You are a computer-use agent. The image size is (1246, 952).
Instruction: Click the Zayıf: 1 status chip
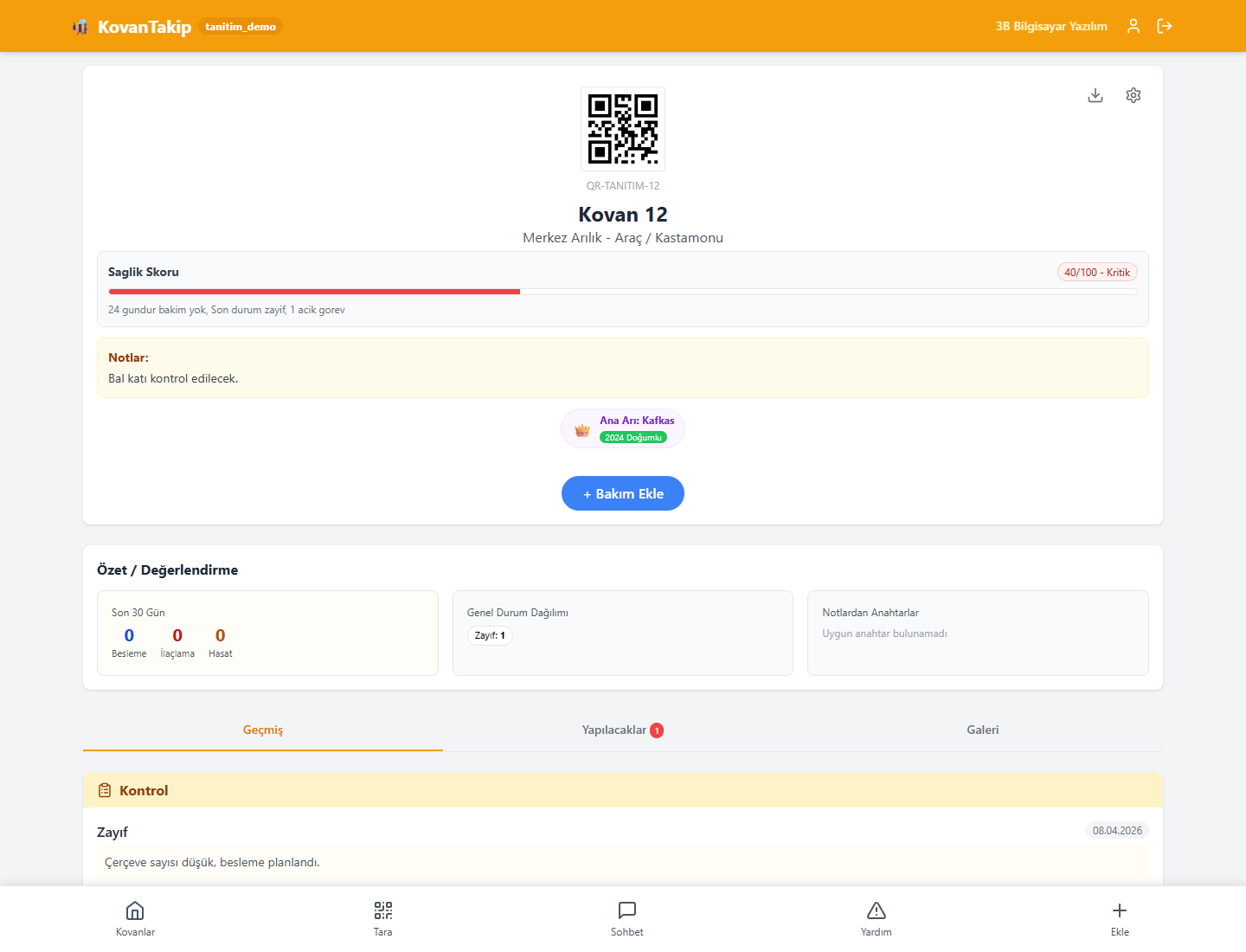point(490,635)
